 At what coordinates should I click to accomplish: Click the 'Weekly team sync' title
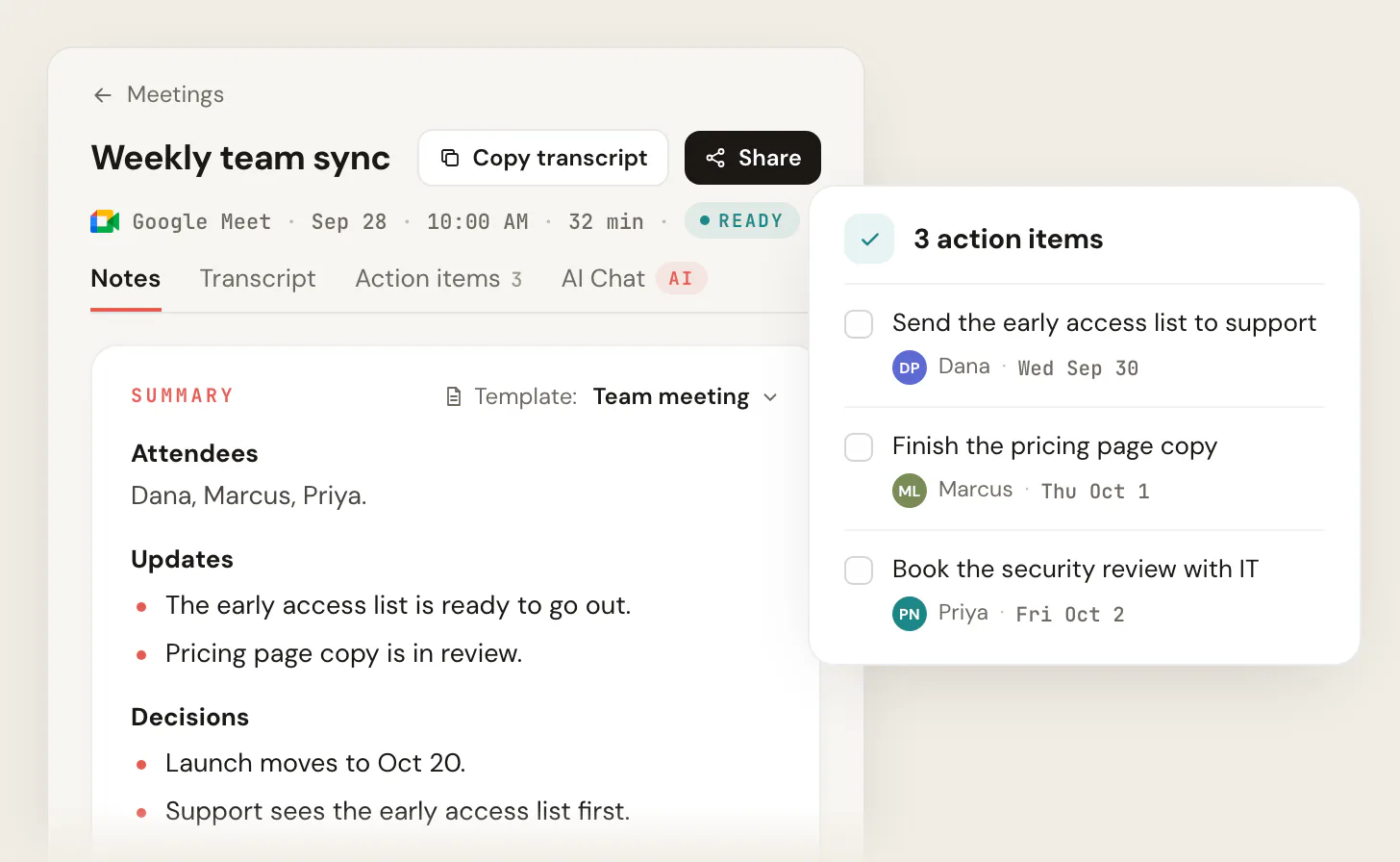pos(240,158)
